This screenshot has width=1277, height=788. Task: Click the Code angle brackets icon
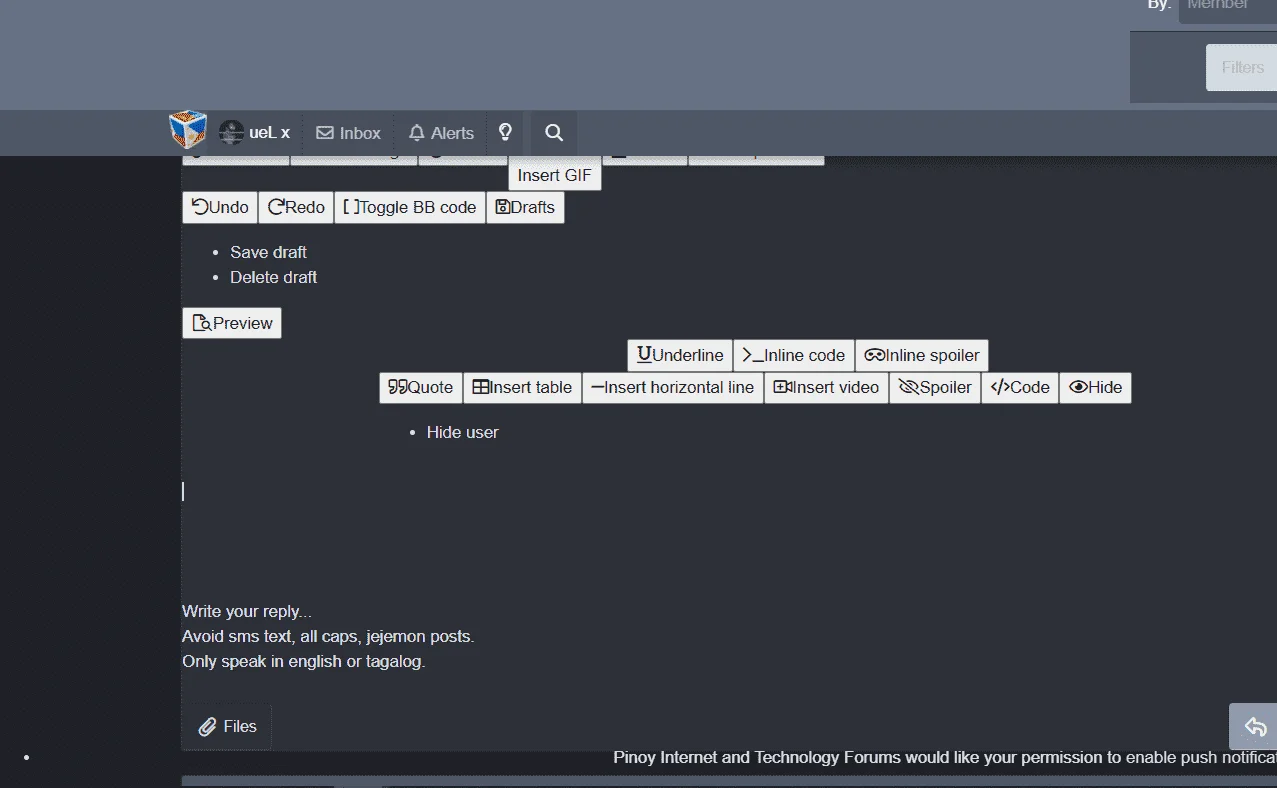pyautogui.click(x=1000, y=387)
